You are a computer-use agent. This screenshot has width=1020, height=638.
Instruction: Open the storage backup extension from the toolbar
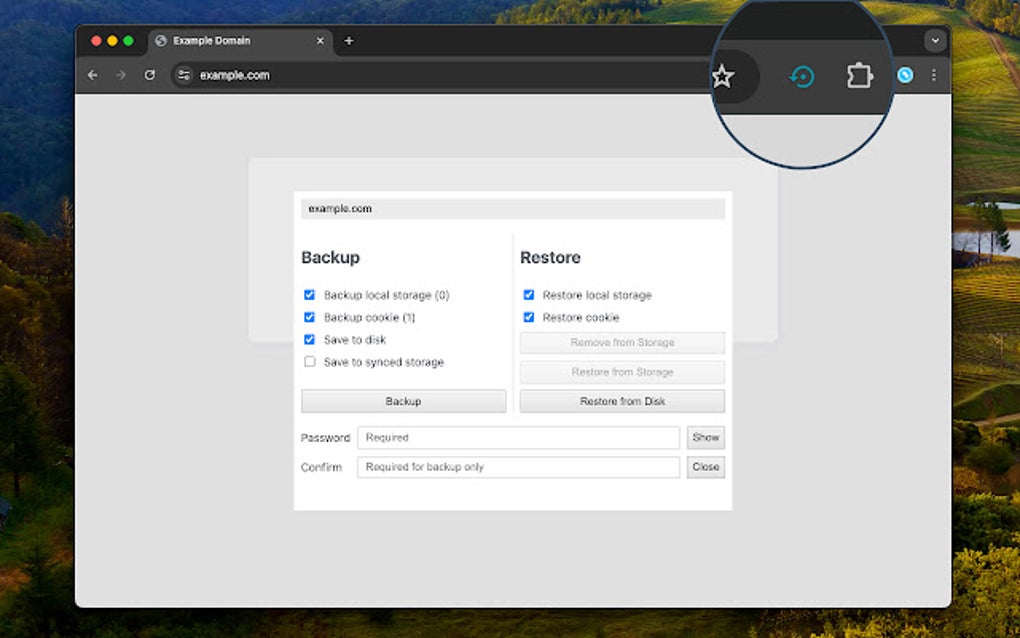point(800,75)
